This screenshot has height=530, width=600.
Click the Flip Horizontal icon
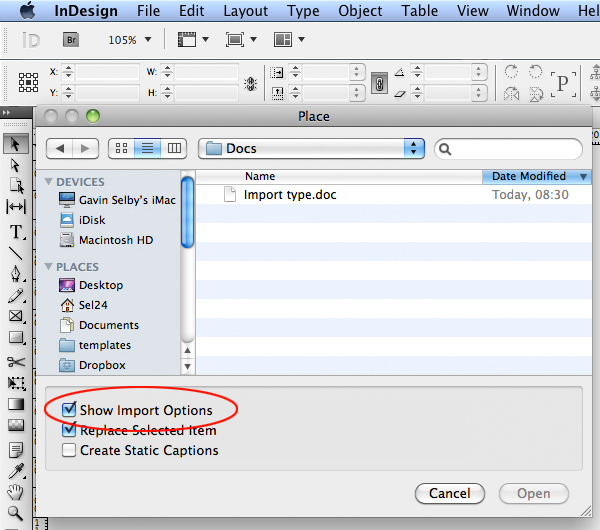pyautogui.click(x=511, y=94)
